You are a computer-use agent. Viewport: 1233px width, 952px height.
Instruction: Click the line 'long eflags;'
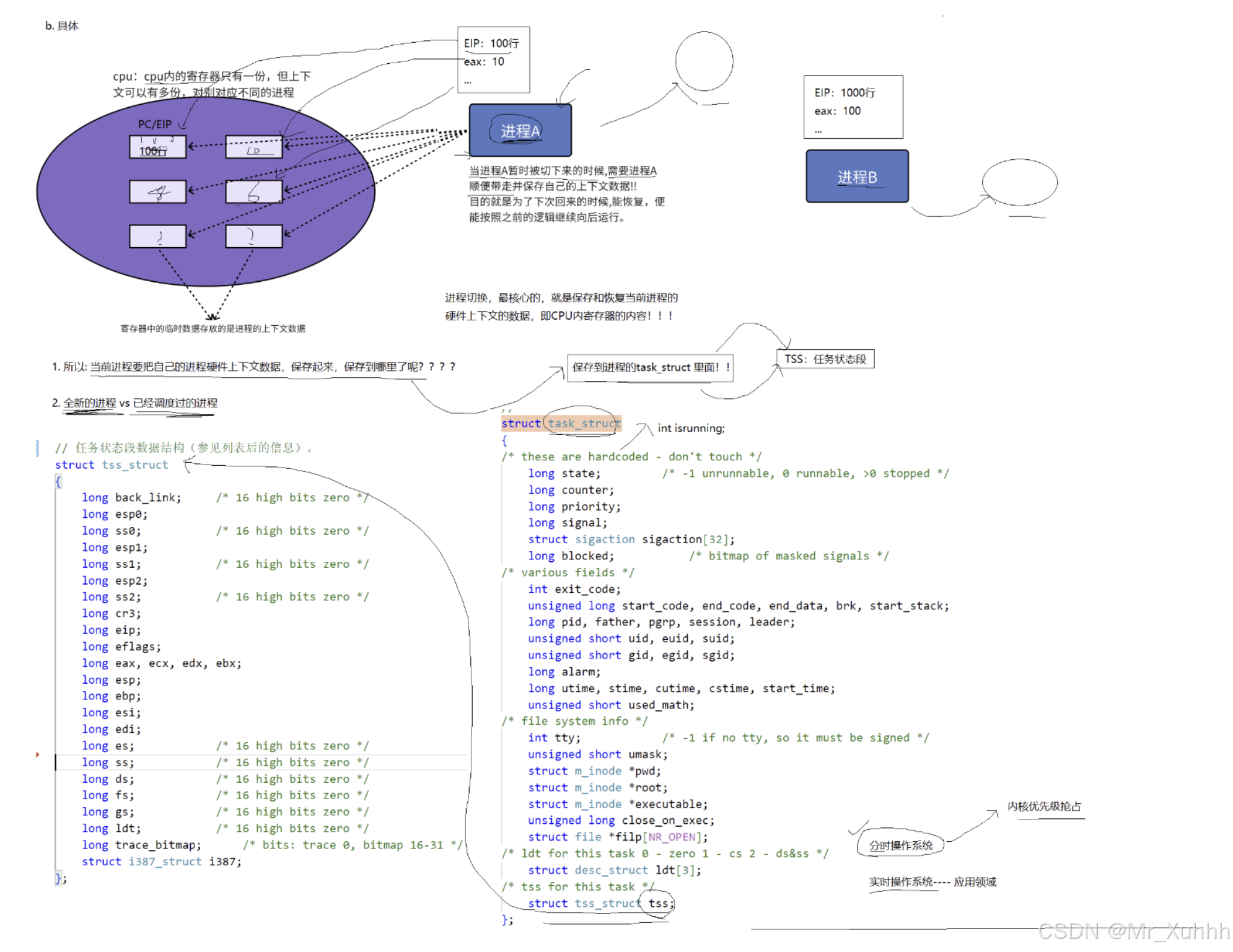(x=121, y=647)
